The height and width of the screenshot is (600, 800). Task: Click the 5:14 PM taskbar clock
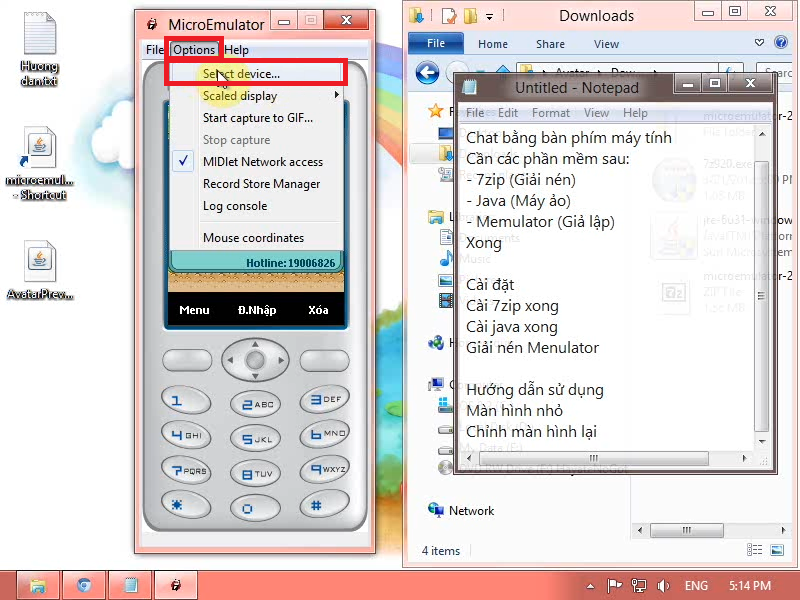click(749, 585)
